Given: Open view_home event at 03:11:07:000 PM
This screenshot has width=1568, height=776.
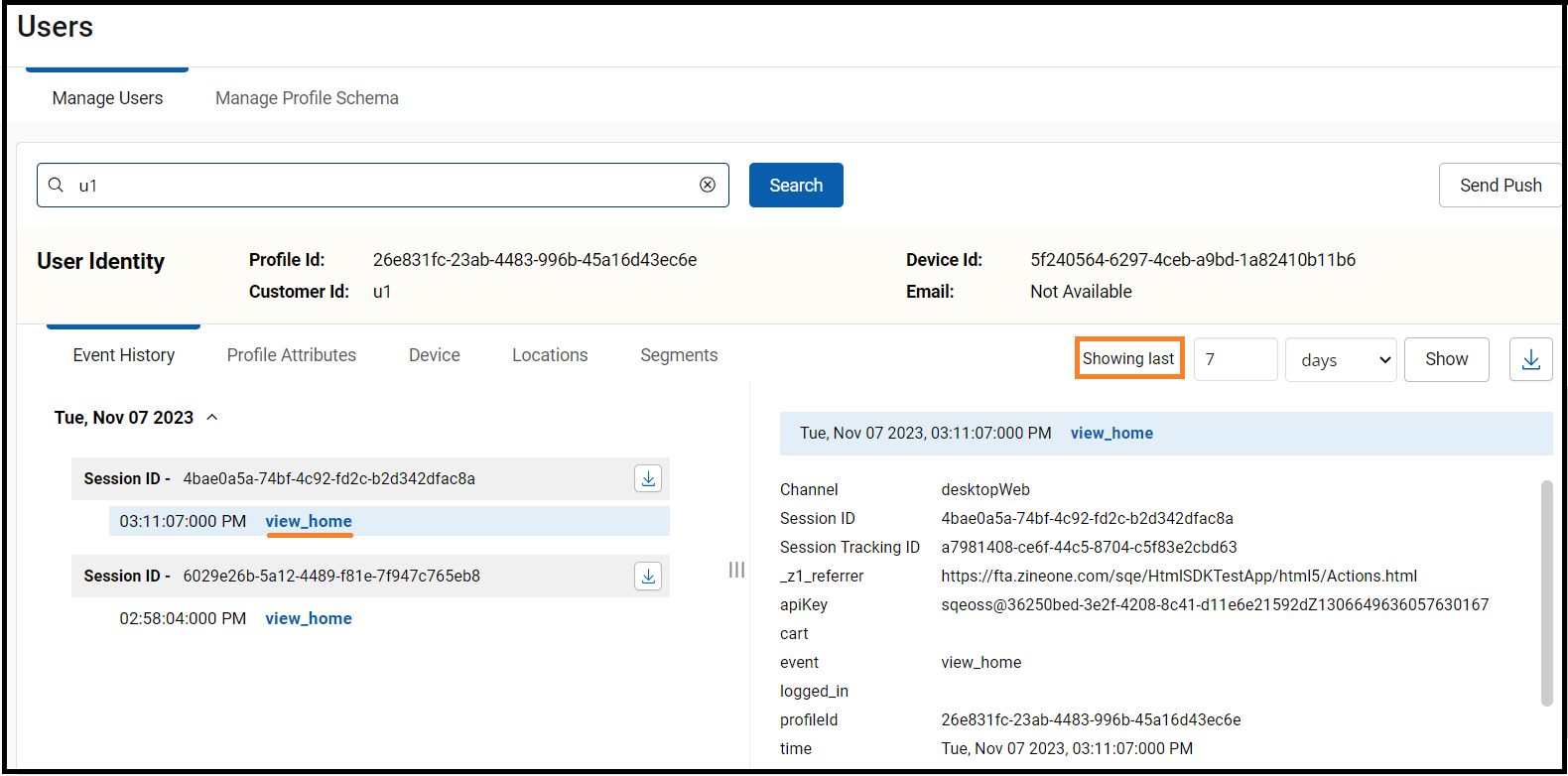Looking at the screenshot, I should click(x=309, y=521).
